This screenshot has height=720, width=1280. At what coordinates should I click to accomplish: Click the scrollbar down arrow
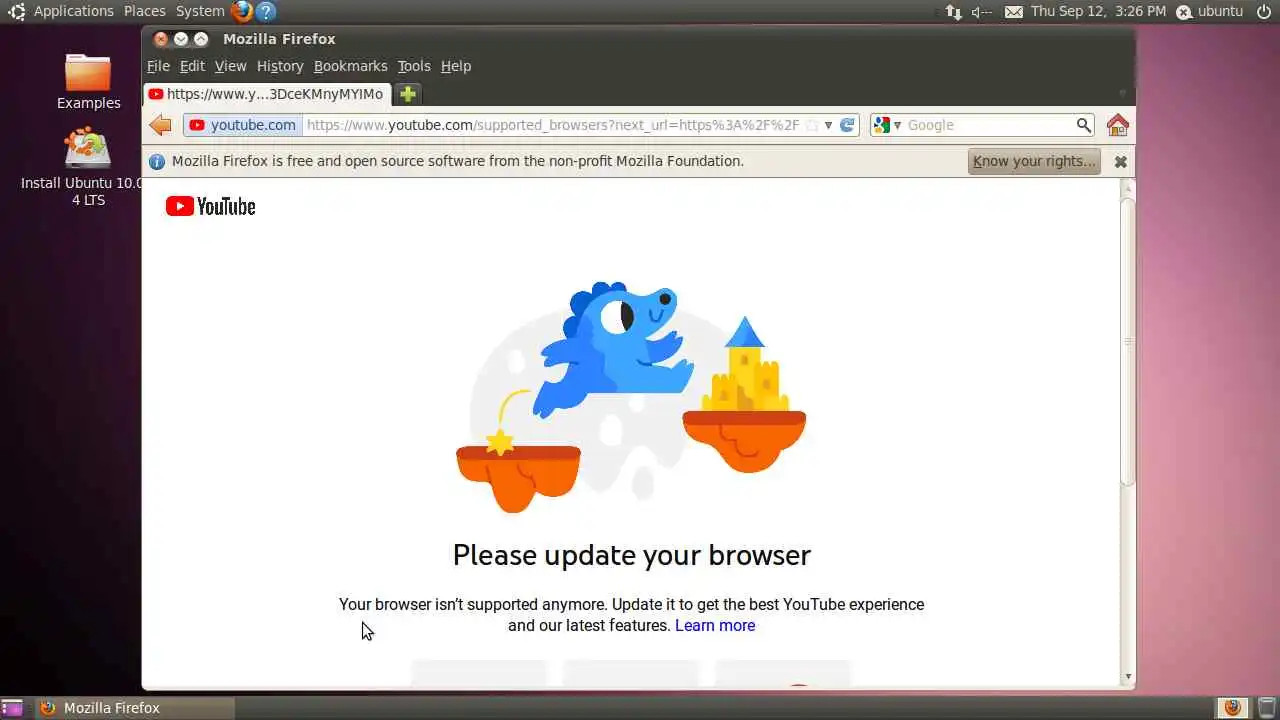[x=1128, y=677]
